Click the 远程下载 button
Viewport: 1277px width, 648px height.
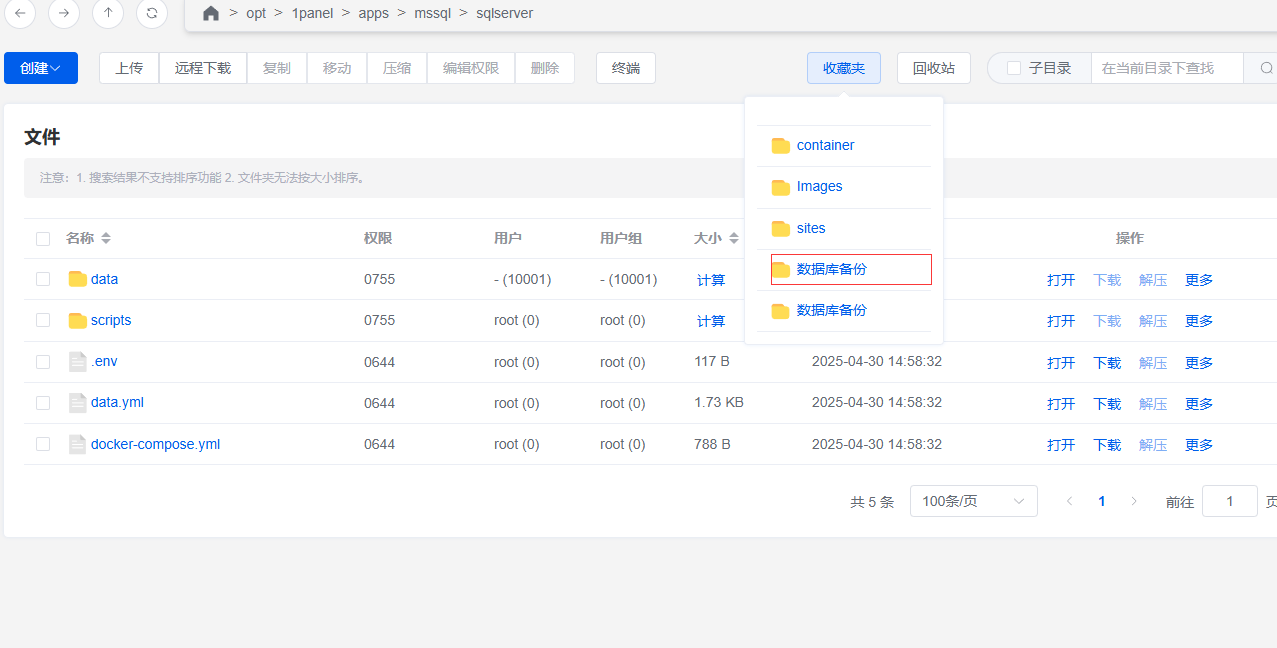[x=203, y=68]
